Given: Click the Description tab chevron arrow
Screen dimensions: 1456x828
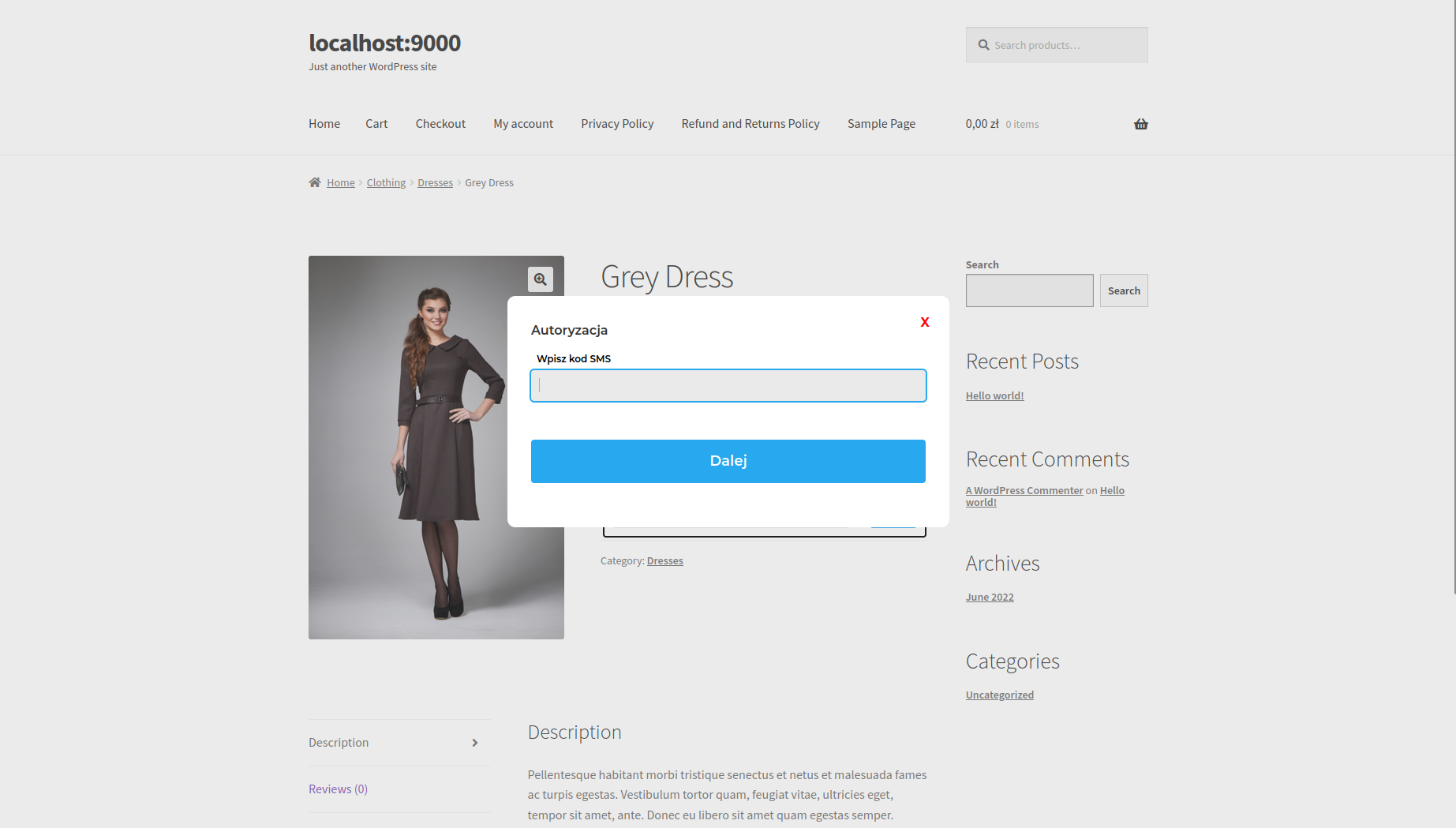Looking at the screenshot, I should (475, 743).
